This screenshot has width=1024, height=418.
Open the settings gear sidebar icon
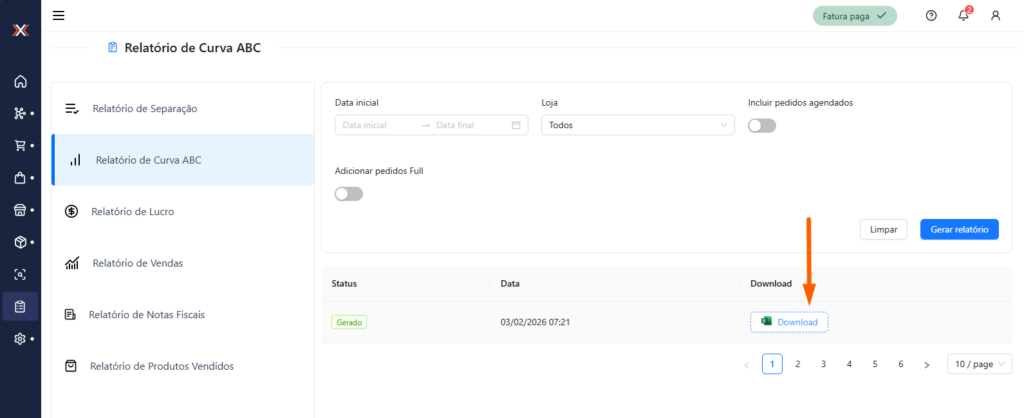click(20, 339)
